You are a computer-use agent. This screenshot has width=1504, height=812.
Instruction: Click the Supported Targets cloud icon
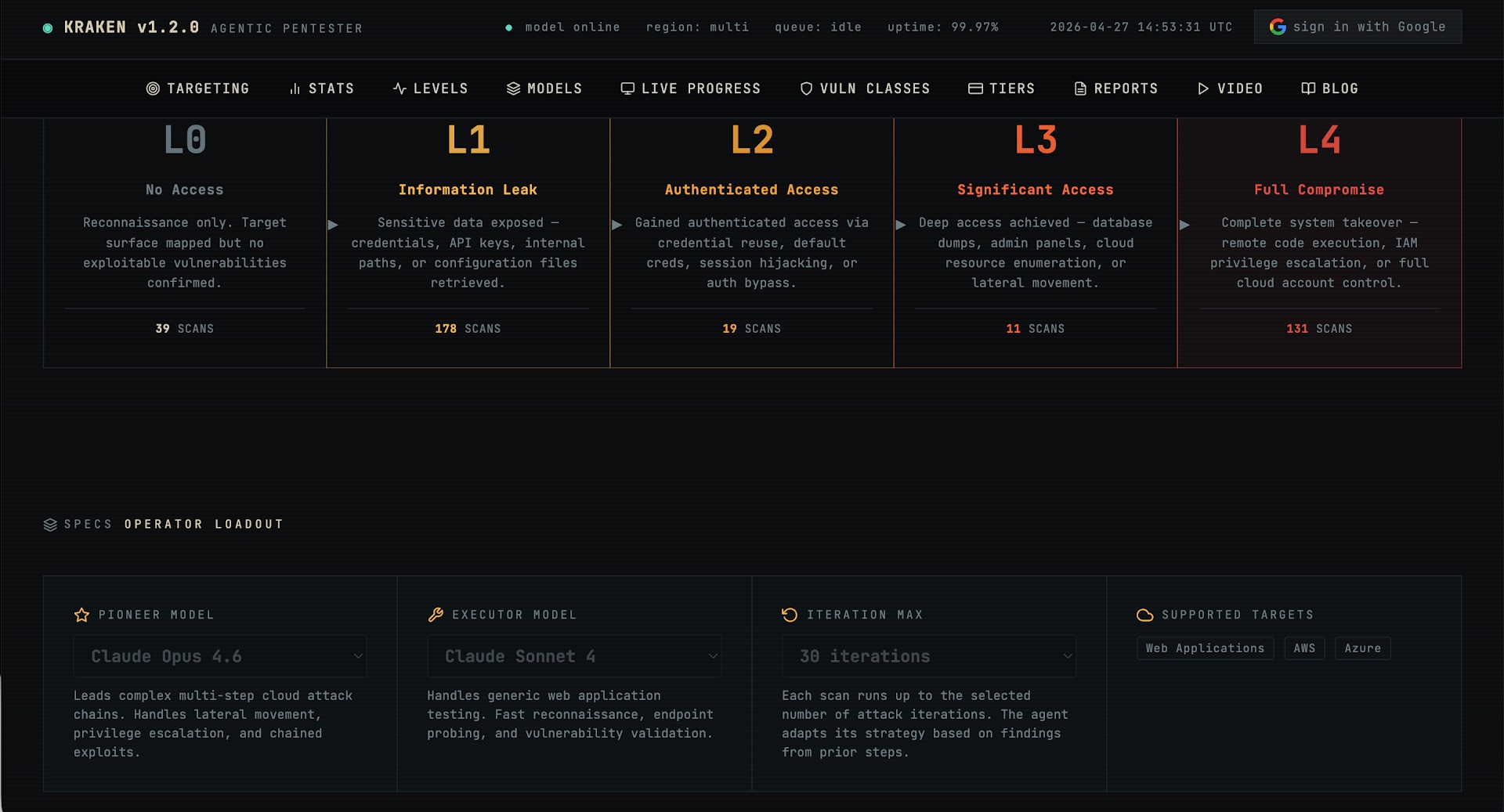[x=1144, y=615]
